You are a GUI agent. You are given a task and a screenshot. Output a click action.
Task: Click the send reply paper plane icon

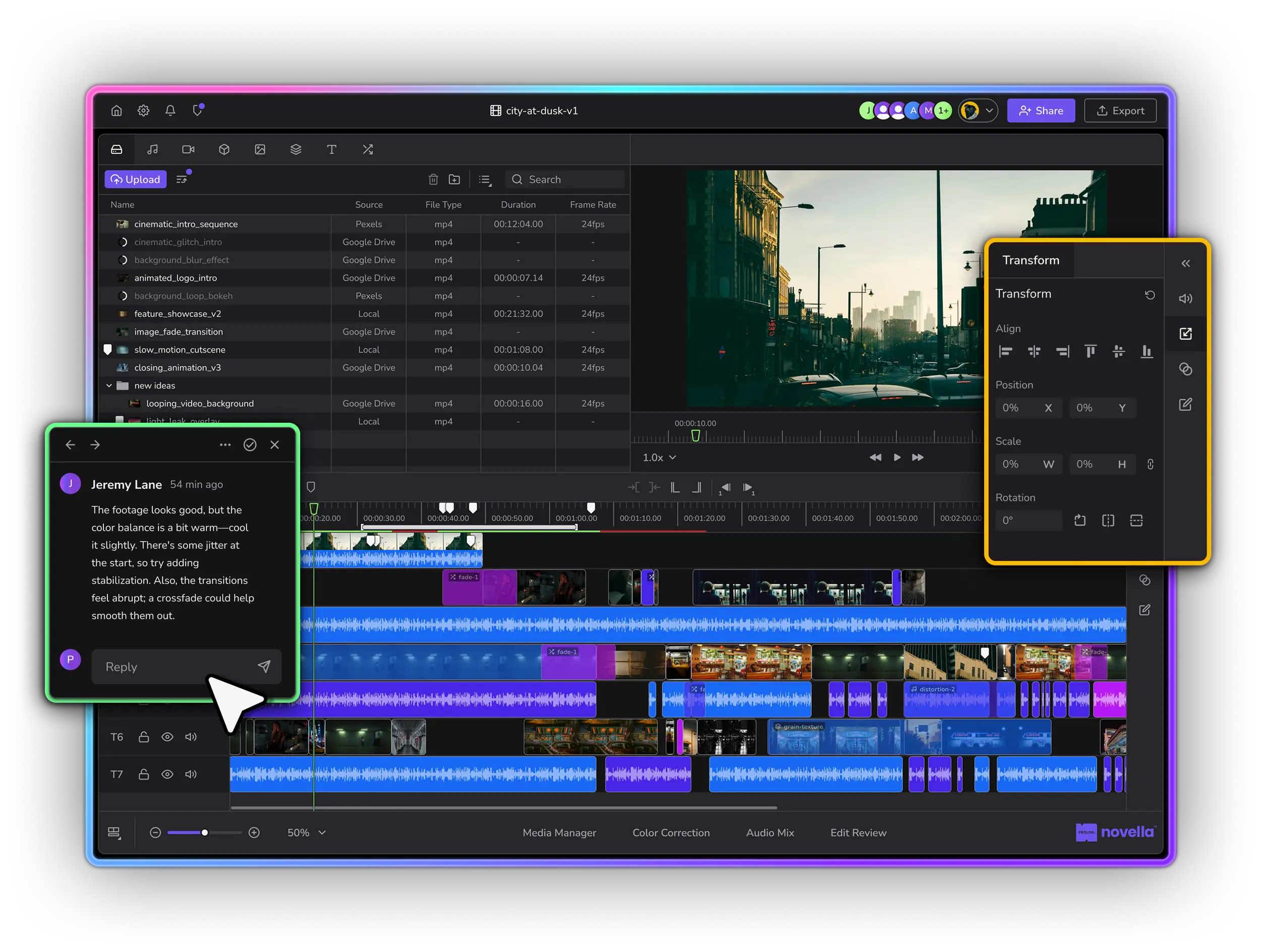263,666
